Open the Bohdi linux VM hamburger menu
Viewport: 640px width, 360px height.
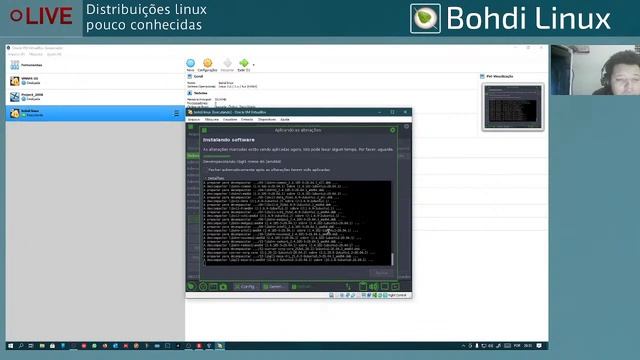(x=176, y=113)
